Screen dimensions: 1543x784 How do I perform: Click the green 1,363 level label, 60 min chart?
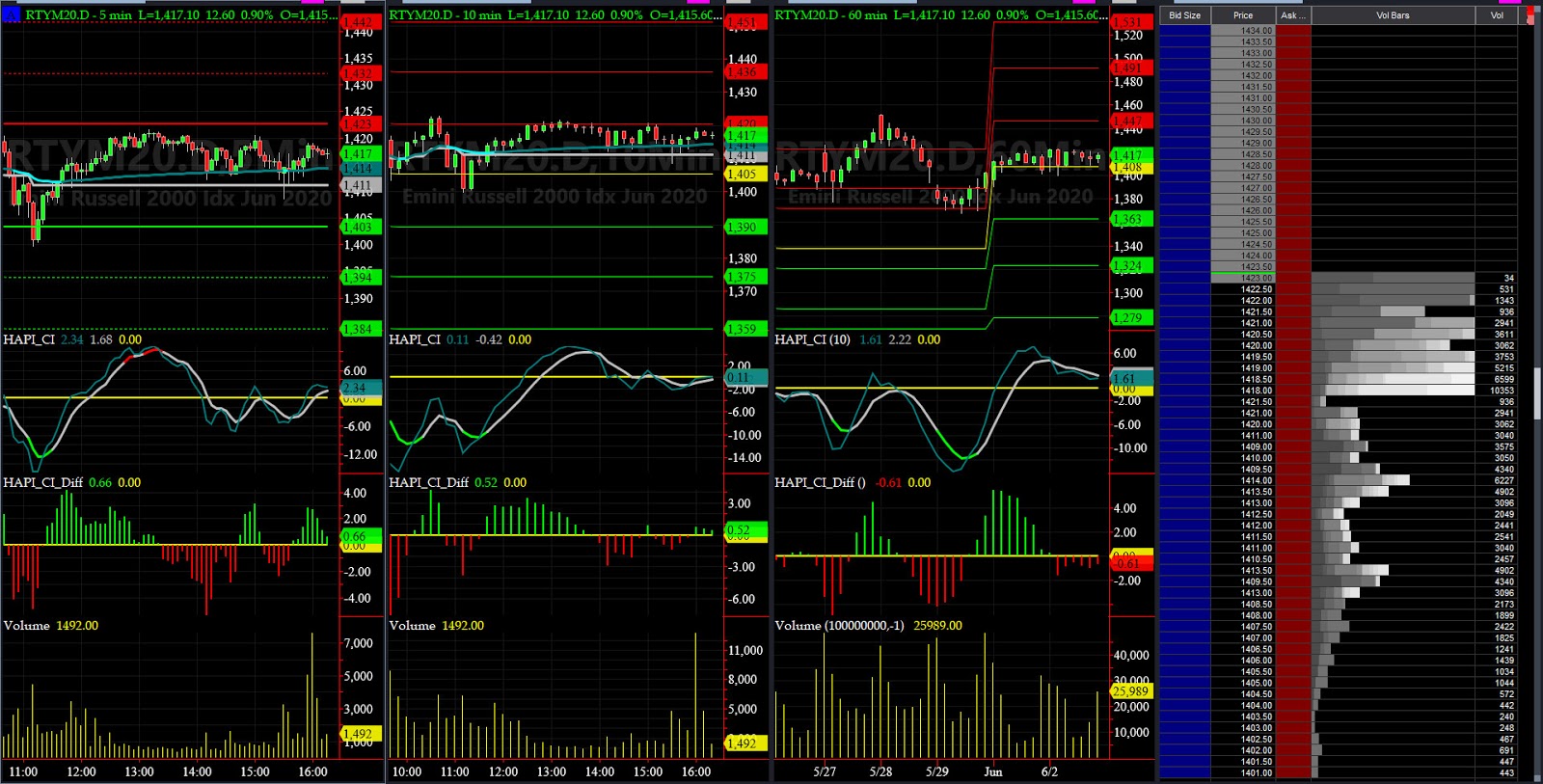[x=1131, y=220]
